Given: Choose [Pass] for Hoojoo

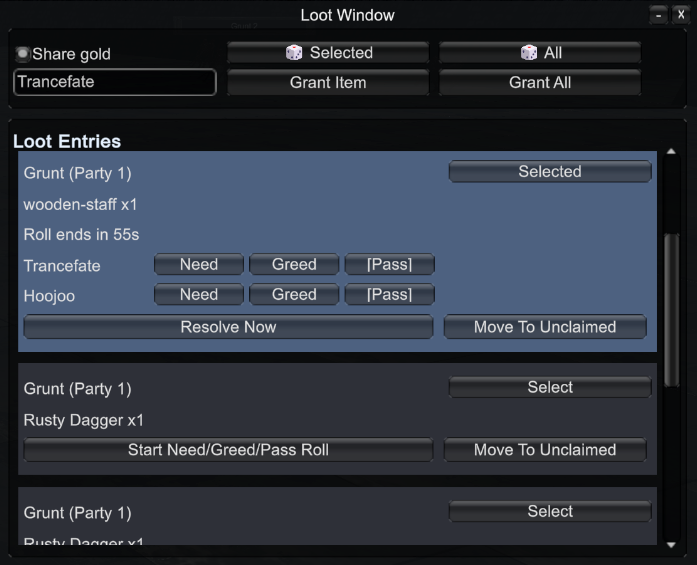Looking at the screenshot, I should (x=389, y=294).
